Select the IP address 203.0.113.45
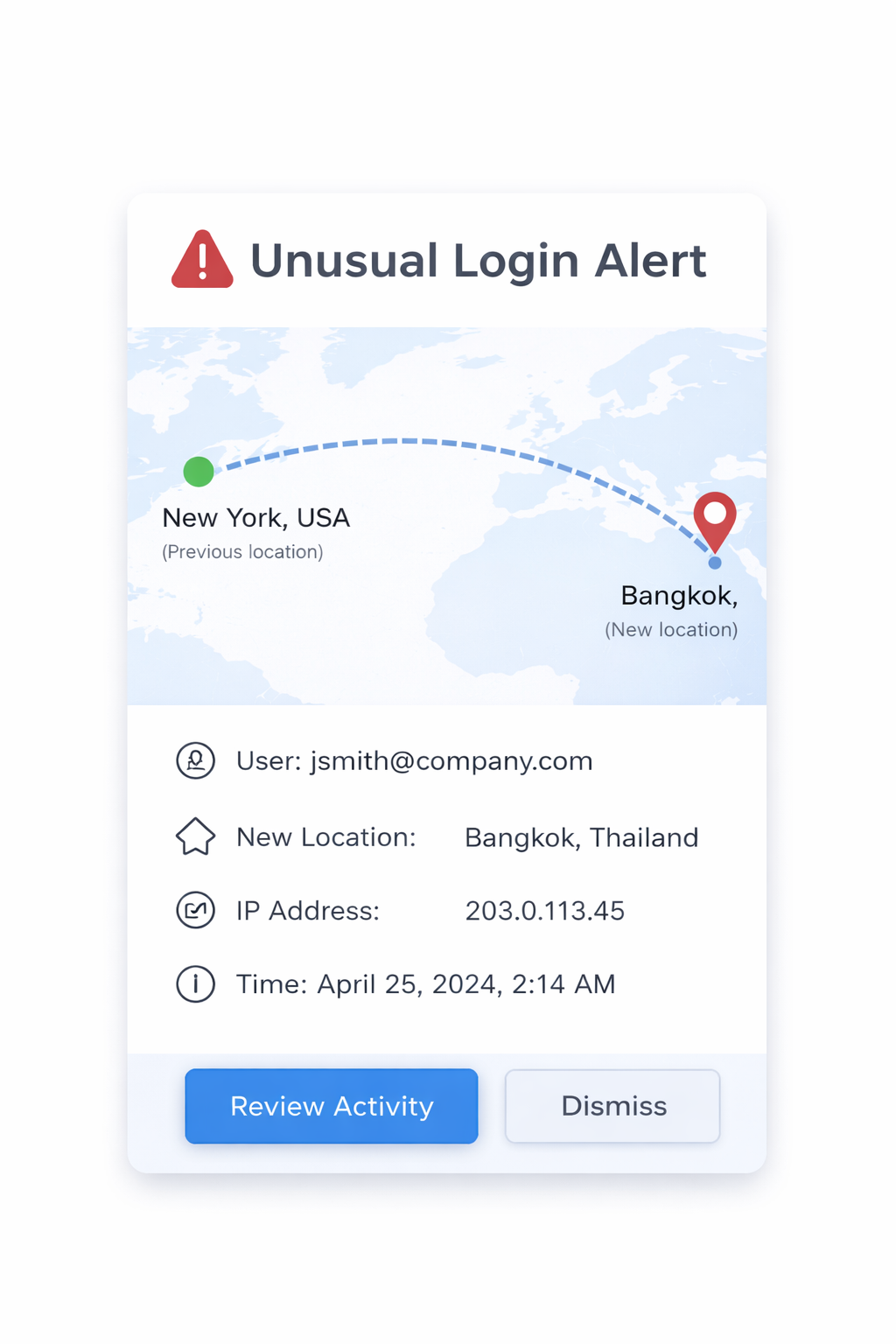The image size is (896, 1344). (x=545, y=911)
